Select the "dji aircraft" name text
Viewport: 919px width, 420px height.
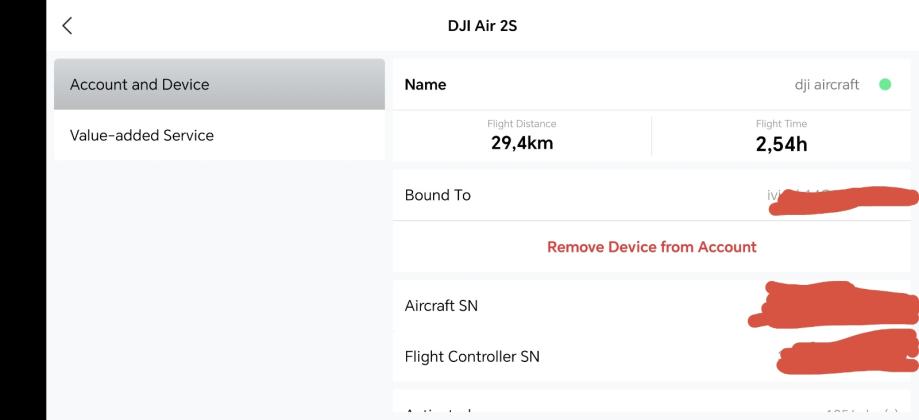point(826,85)
